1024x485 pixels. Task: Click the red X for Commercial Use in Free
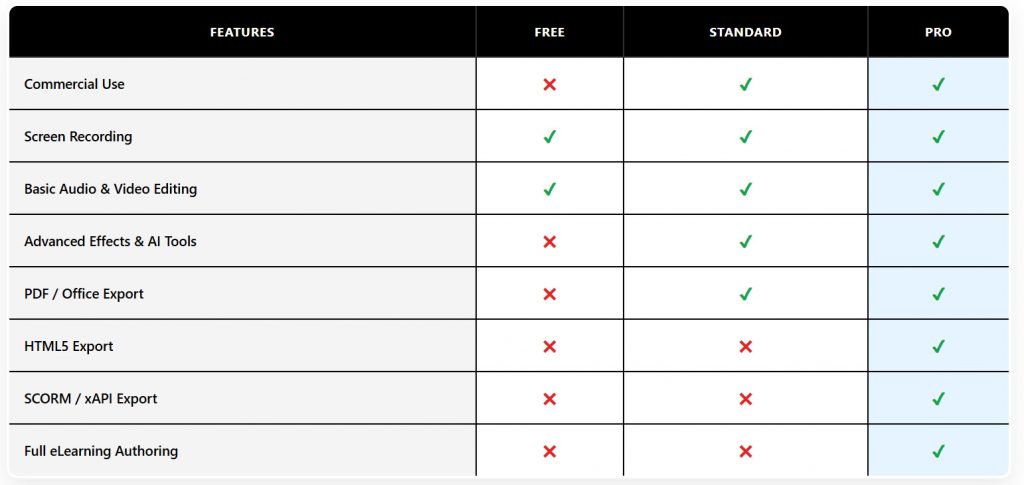point(549,85)
